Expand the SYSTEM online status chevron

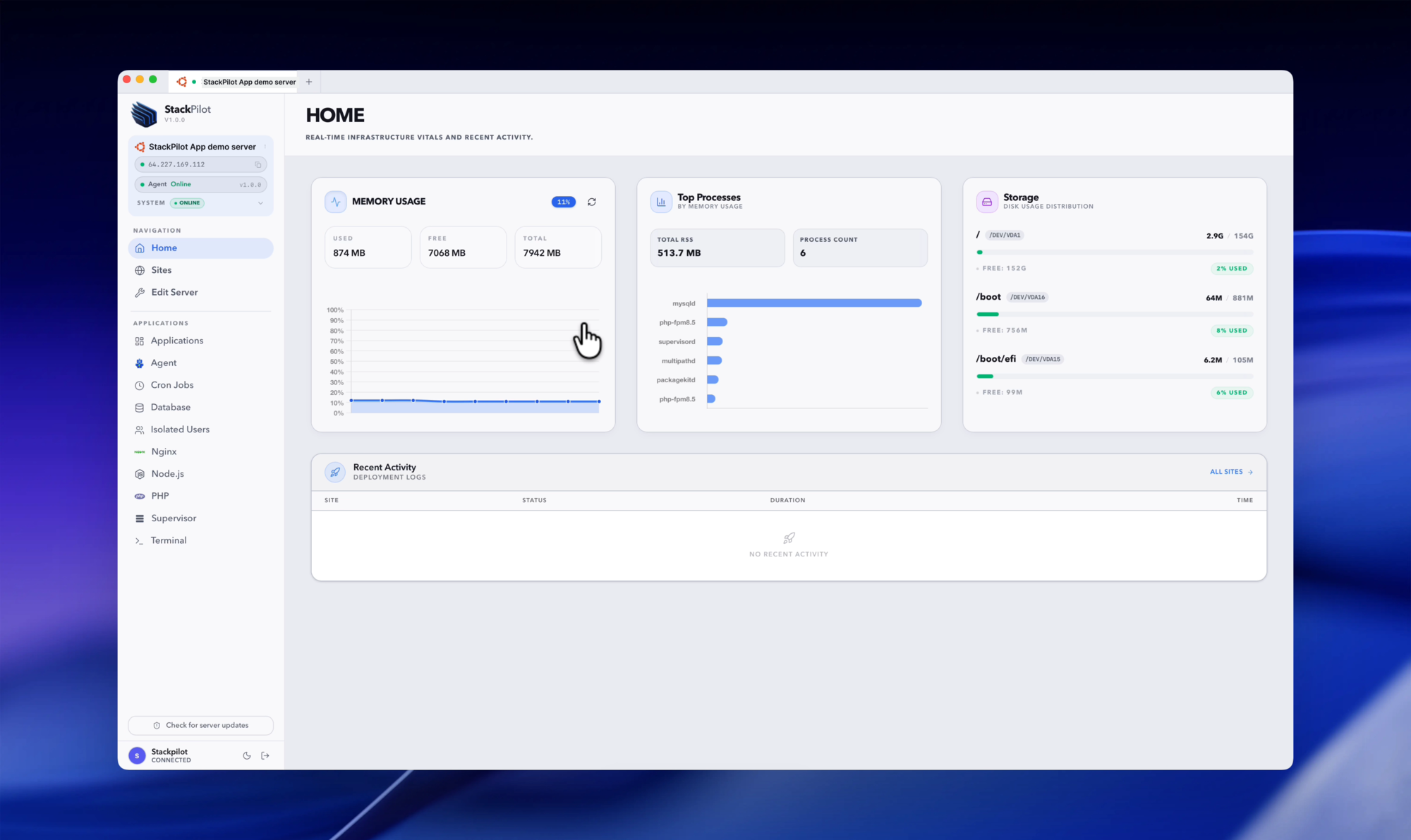tap(260, 203)
